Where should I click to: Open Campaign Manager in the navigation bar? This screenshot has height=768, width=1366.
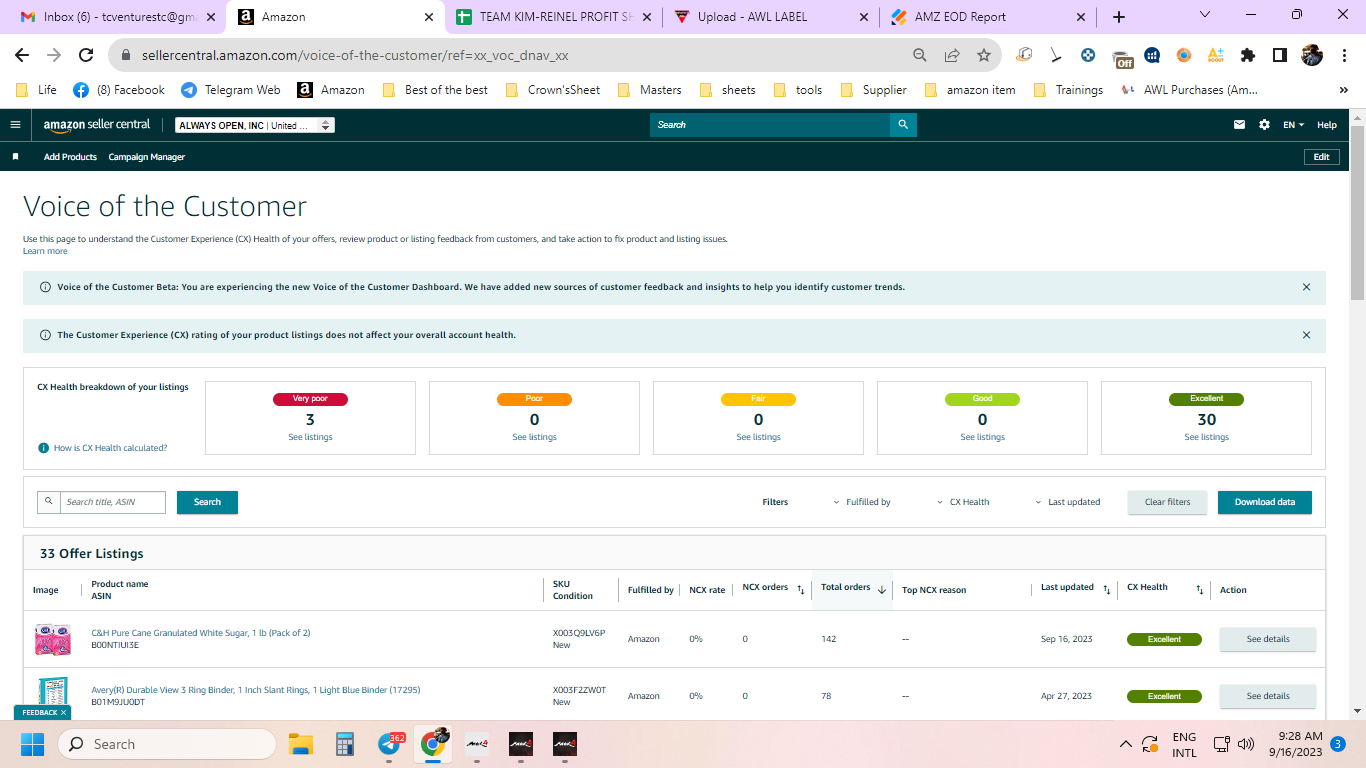(147, 157)
